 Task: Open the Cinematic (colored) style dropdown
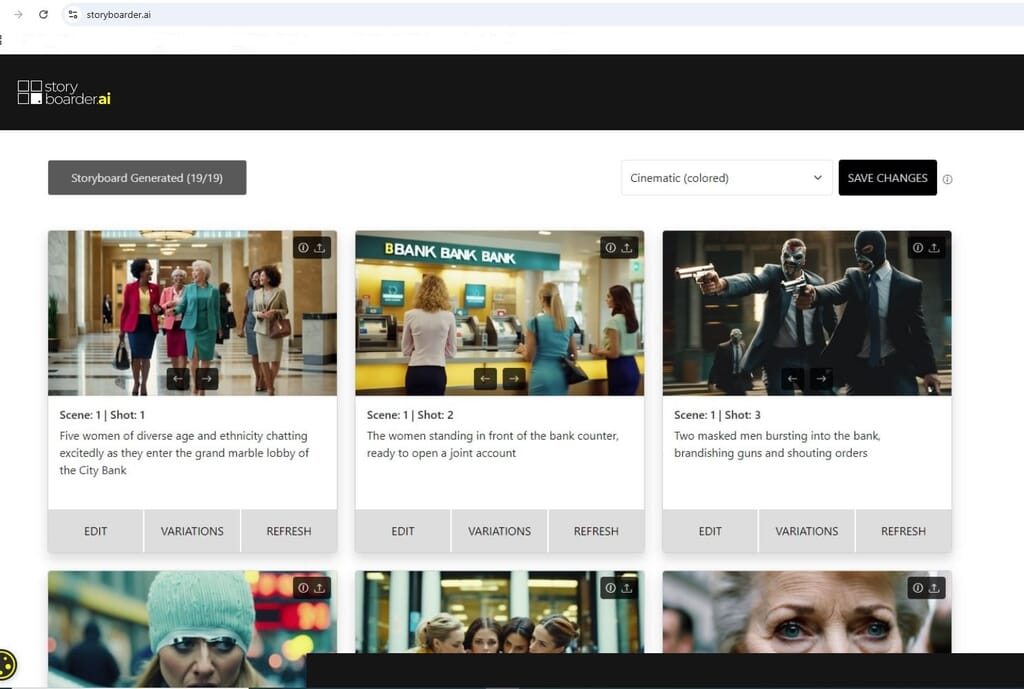pos(726,178)
